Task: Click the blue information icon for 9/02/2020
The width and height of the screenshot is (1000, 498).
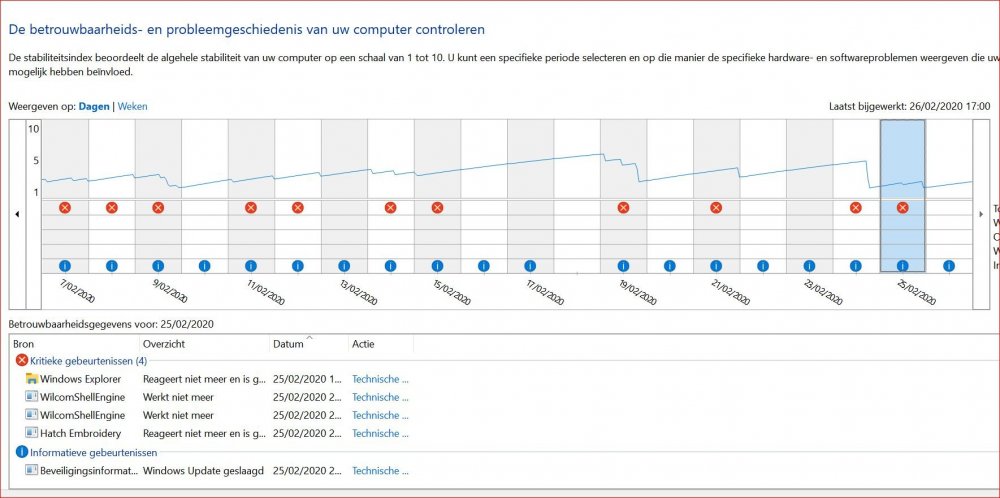Action: pos(158,266)
